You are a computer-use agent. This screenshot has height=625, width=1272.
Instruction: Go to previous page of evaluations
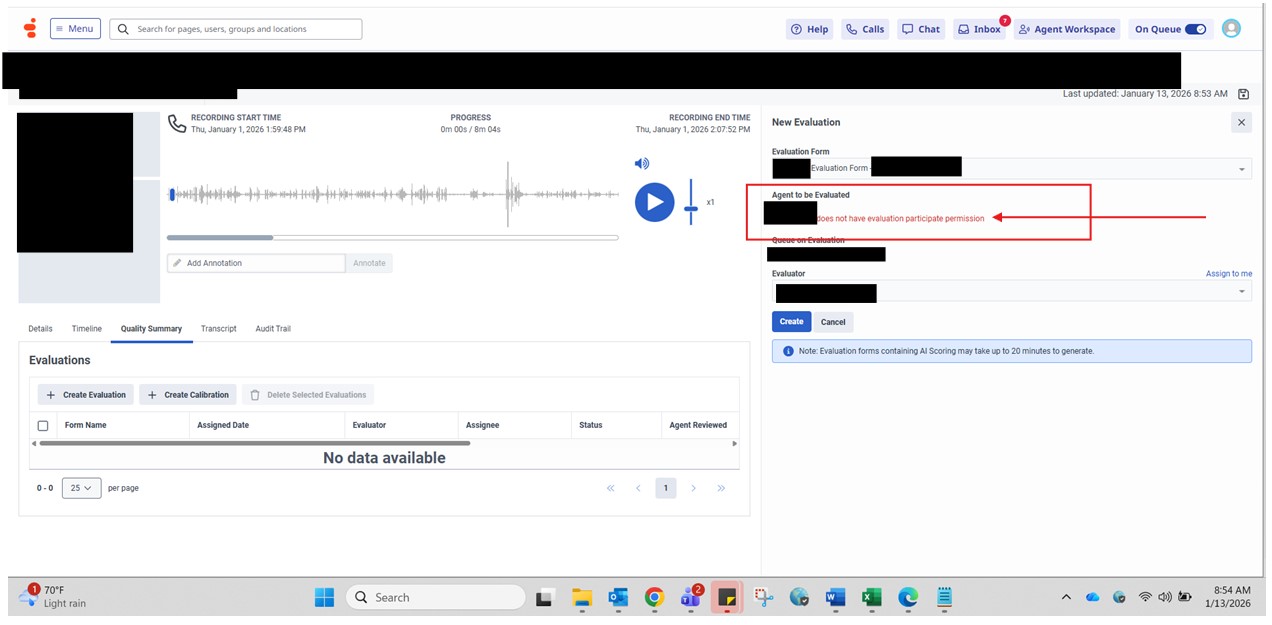click(x=638, y=488)
